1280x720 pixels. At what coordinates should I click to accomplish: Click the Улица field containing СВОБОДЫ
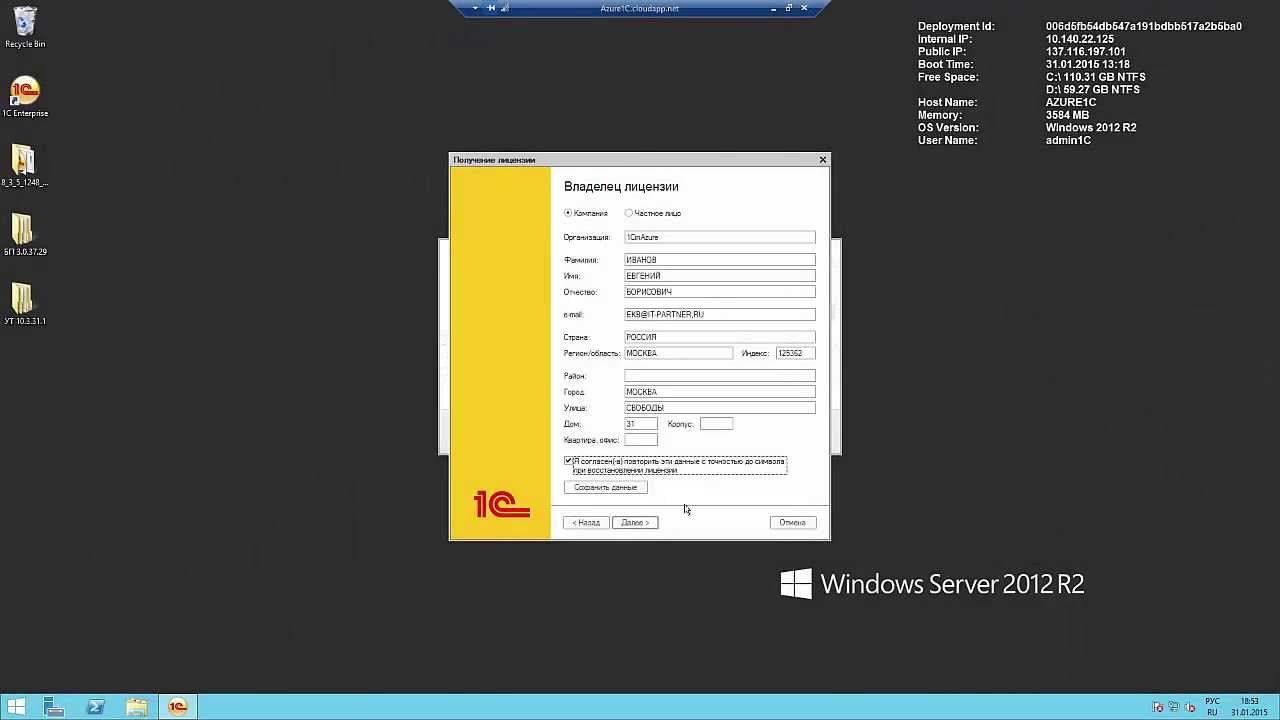(720, 408)
